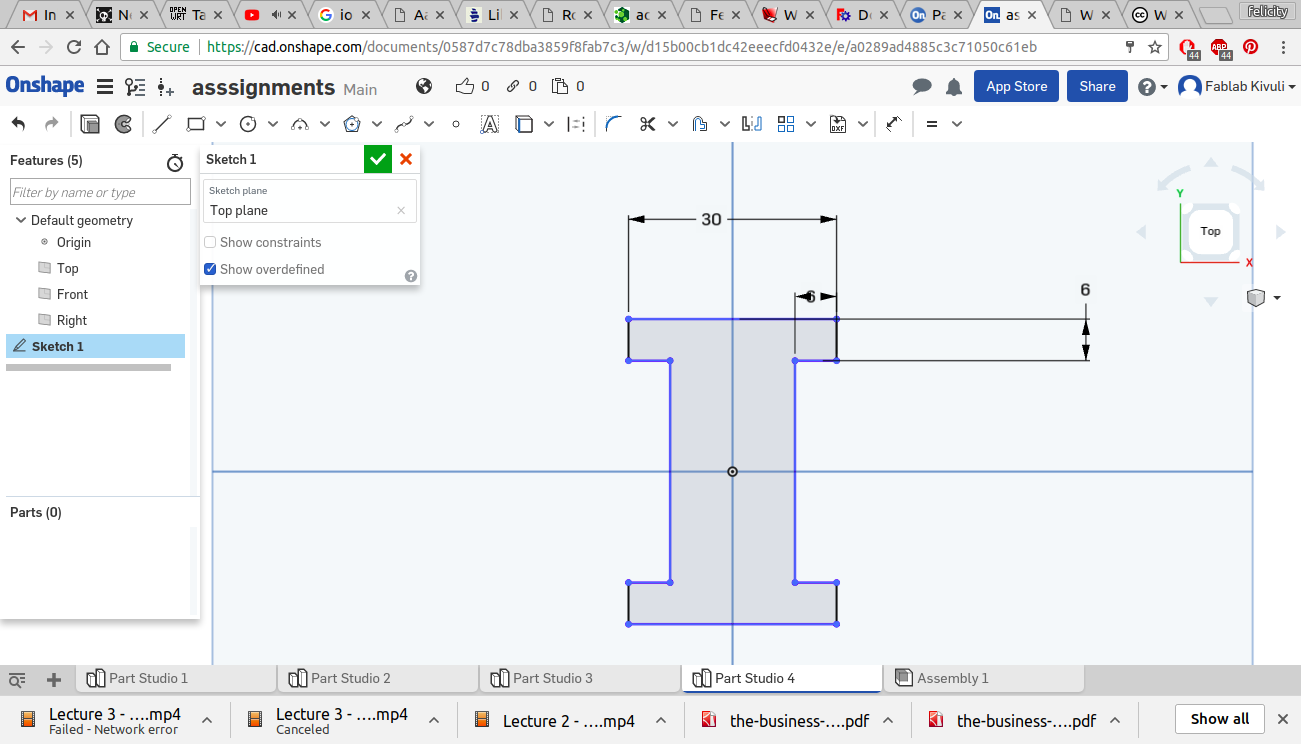Open the constraints dropdown beside Equal tool
Viewport: 1301px width, 744px height.
coord(957,124)
